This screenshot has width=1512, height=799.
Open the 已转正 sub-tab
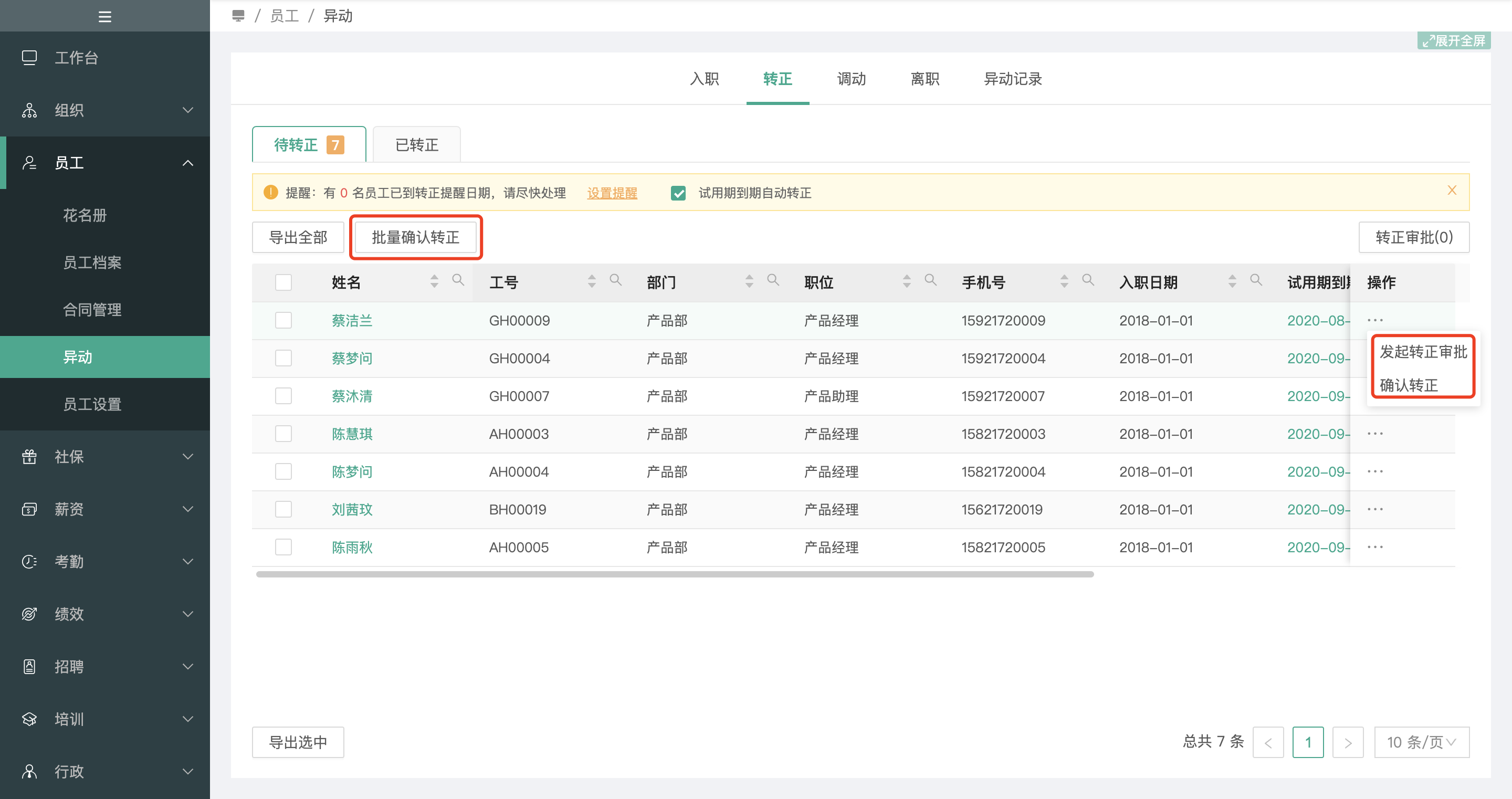click(417, 145)
